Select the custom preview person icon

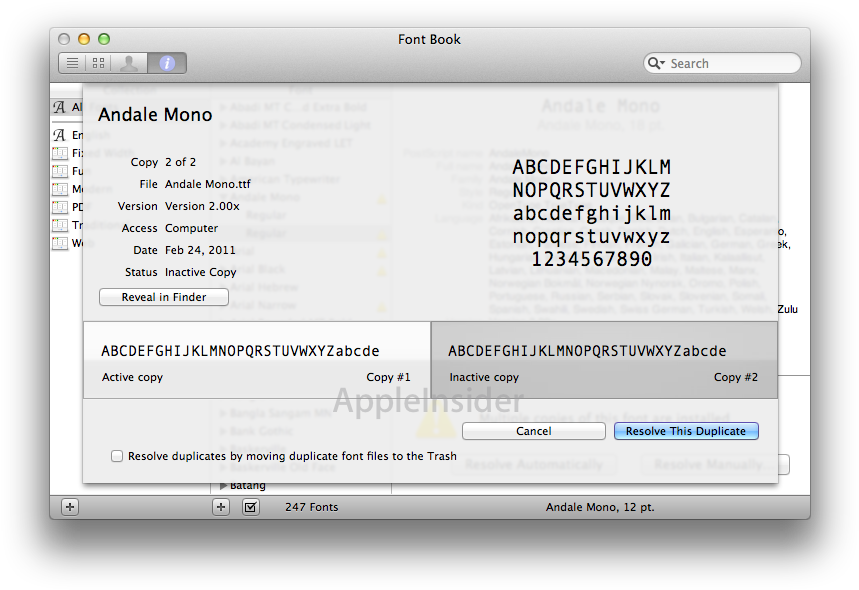pyautogui.click(x=129, y=63)
